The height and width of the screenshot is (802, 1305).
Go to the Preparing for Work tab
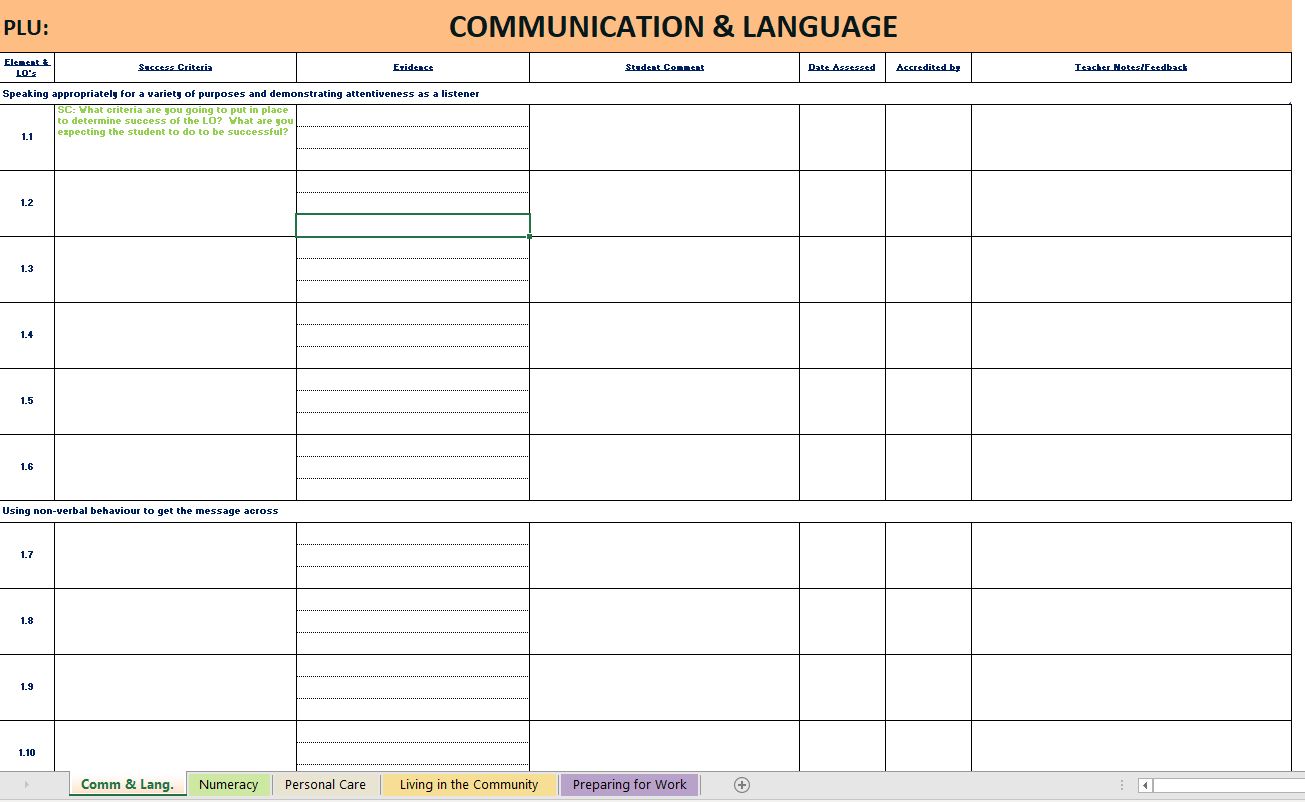[x=629, y=785]
